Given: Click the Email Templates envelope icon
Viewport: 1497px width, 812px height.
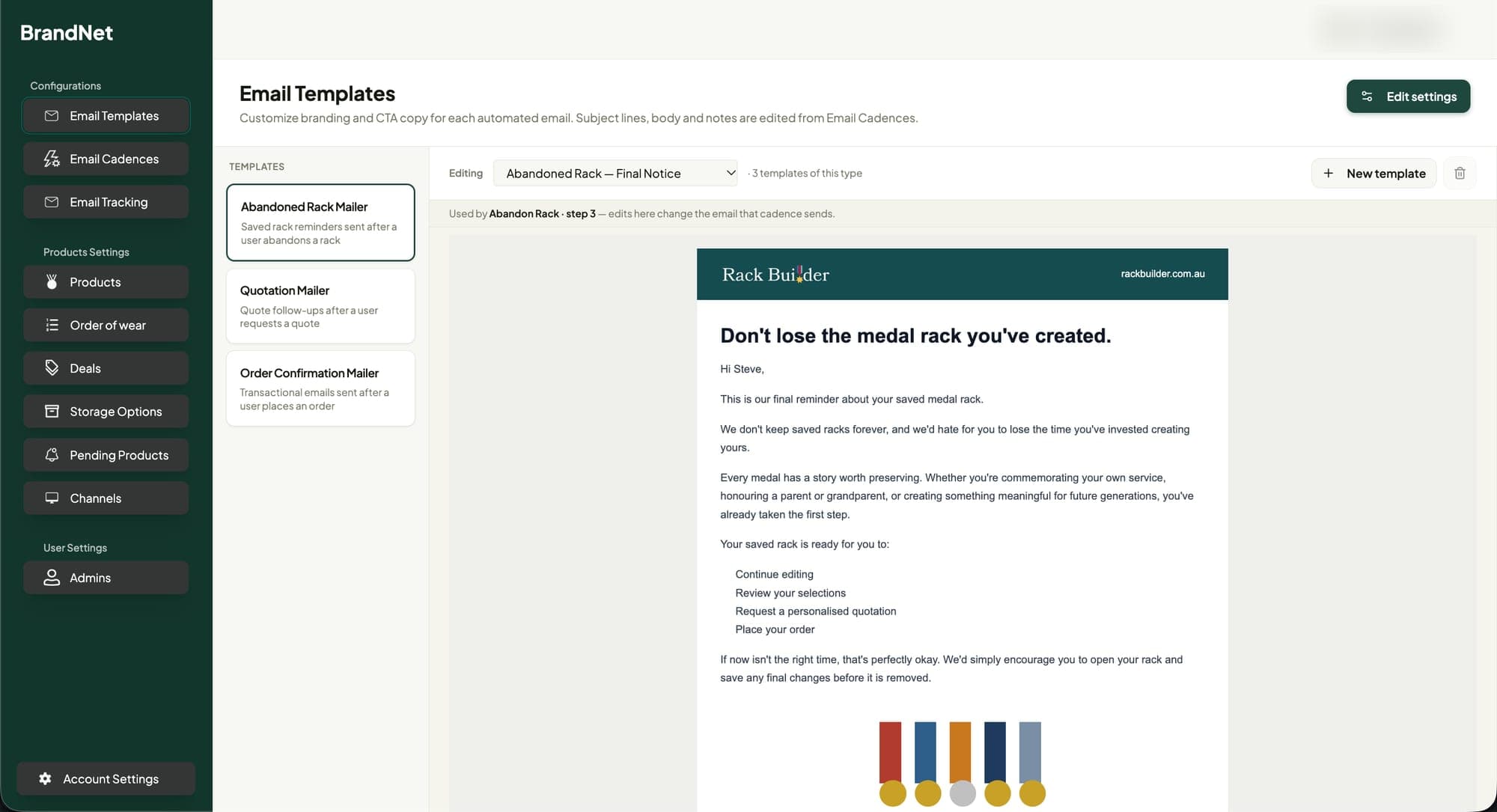Looking at the screenshot, I should [x=52, y=116].
